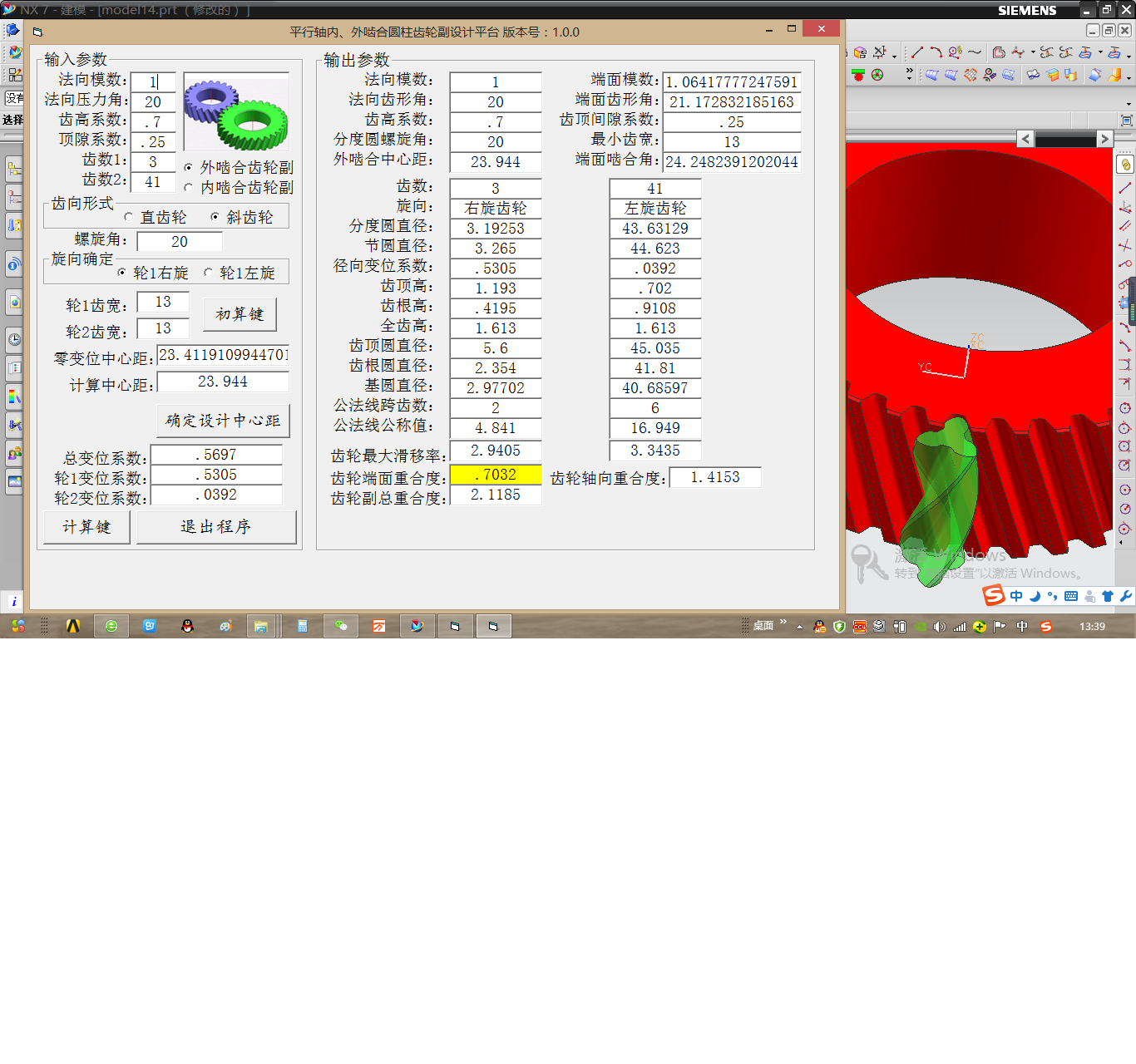This screenshot has width=1136, height=1064.
Task: Select the Arc tool in NX toolbar
Action: [936, 52]
